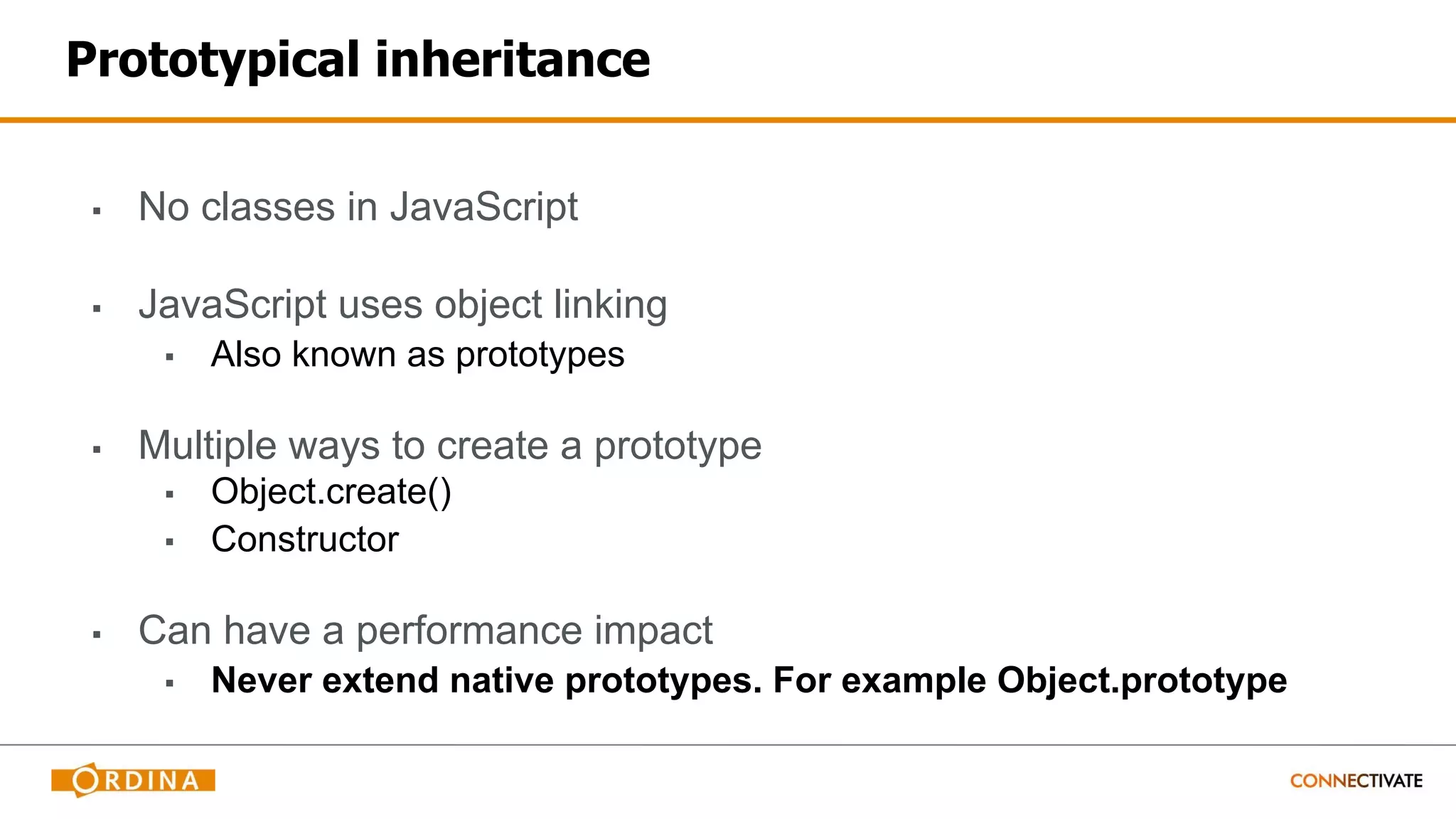Click the "Also known as prototypes" sub-point

417,354
